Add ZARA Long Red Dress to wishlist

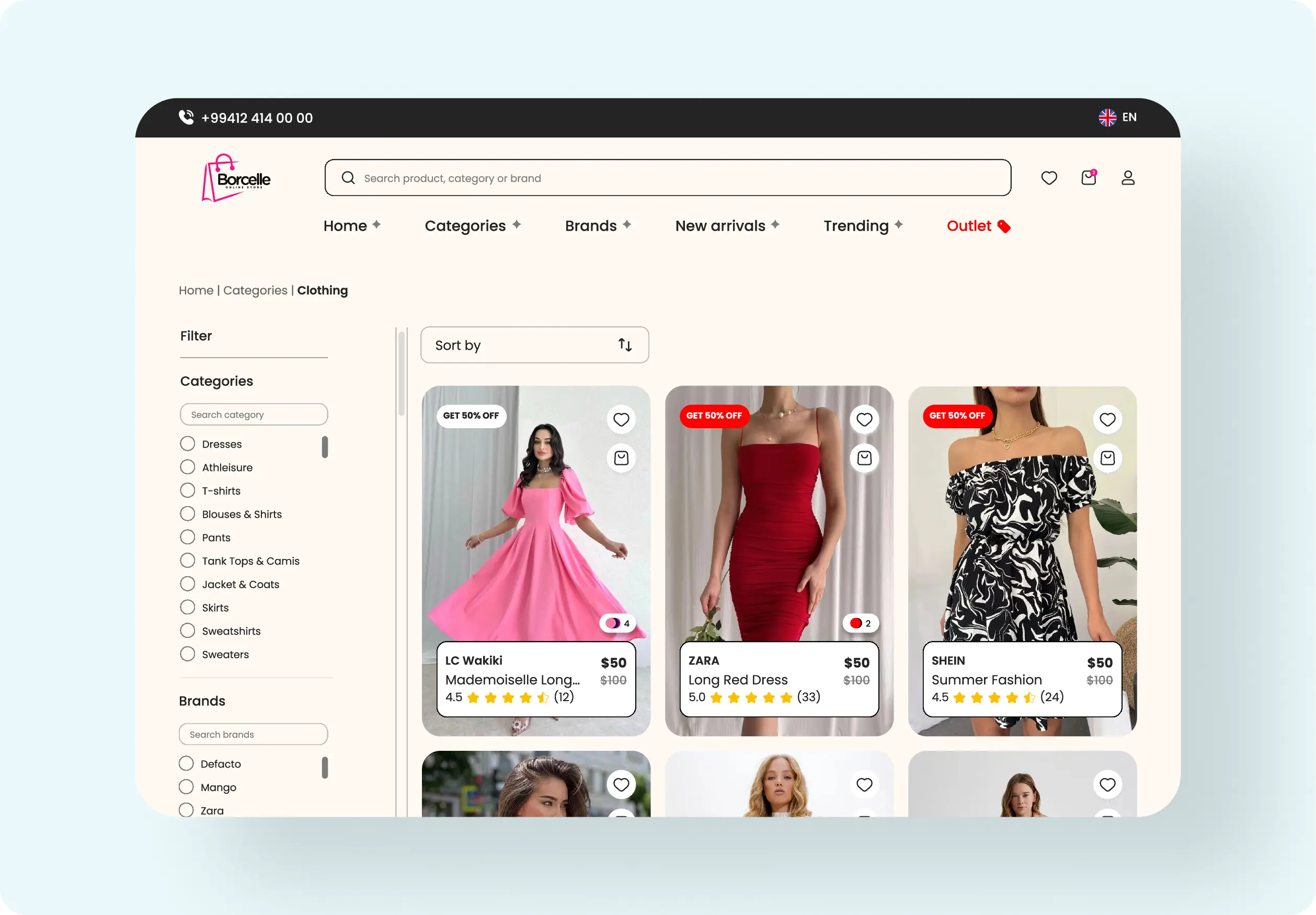pos(864,420)
